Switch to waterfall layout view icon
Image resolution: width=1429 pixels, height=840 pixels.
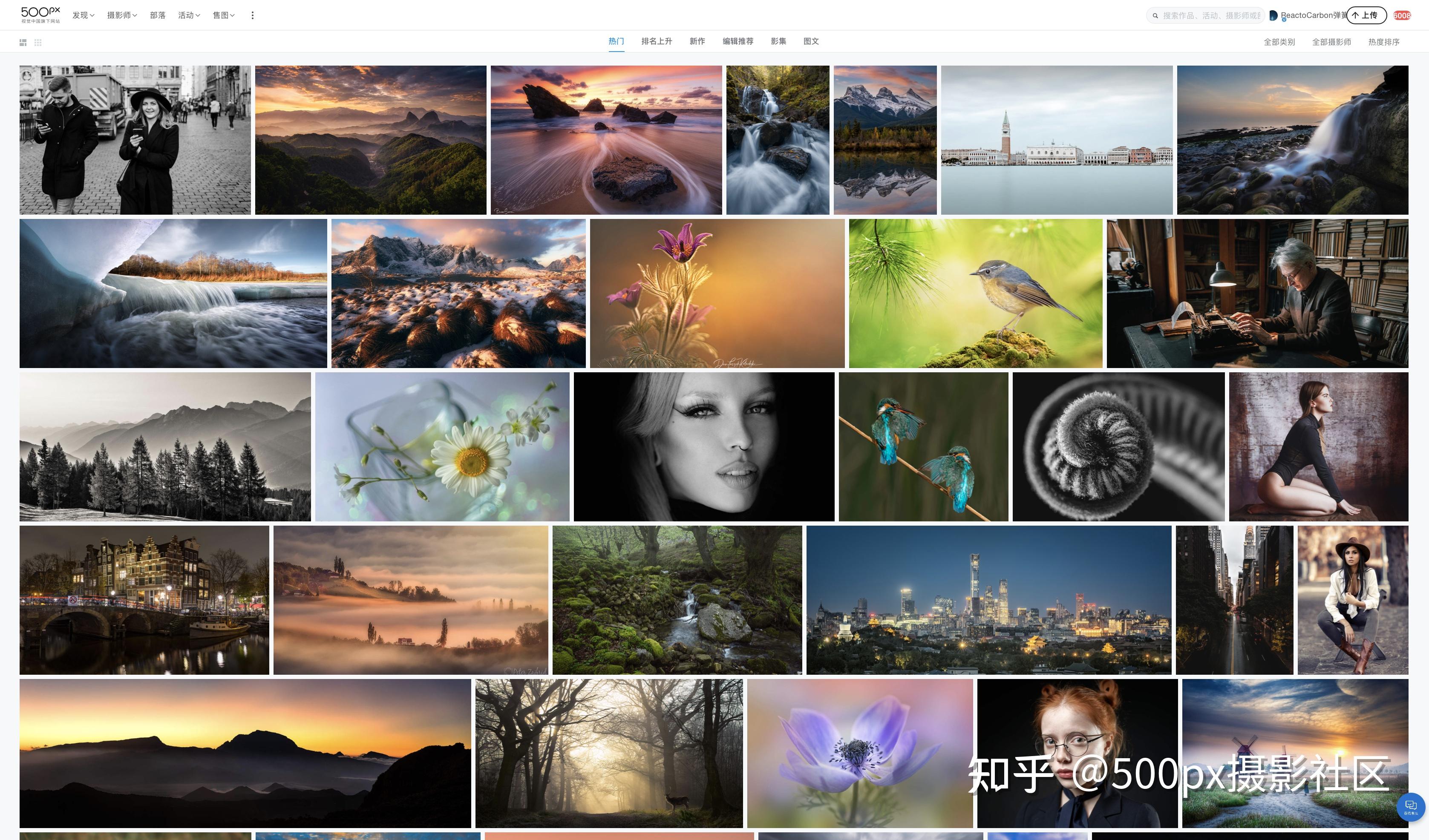click(x=23, y=43)
